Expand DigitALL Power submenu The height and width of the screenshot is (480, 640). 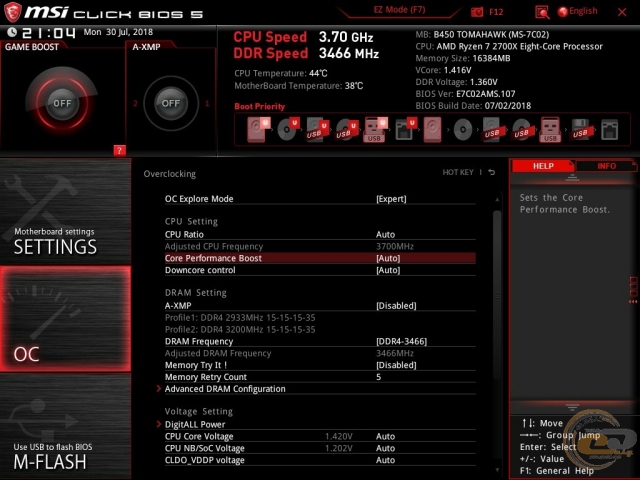[x=195, y=424]
